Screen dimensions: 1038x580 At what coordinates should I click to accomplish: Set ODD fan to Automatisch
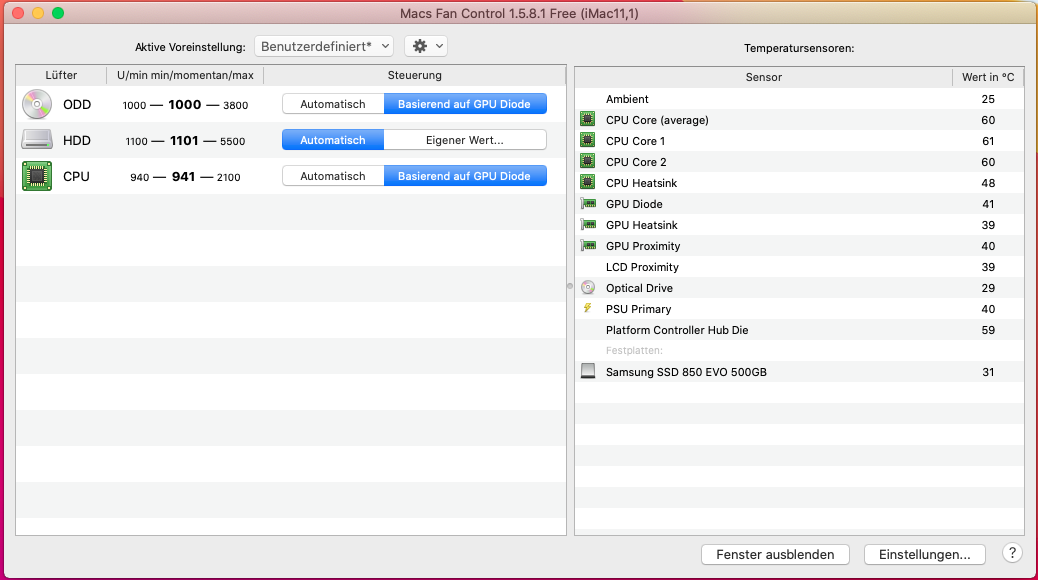tap(333, 104)
